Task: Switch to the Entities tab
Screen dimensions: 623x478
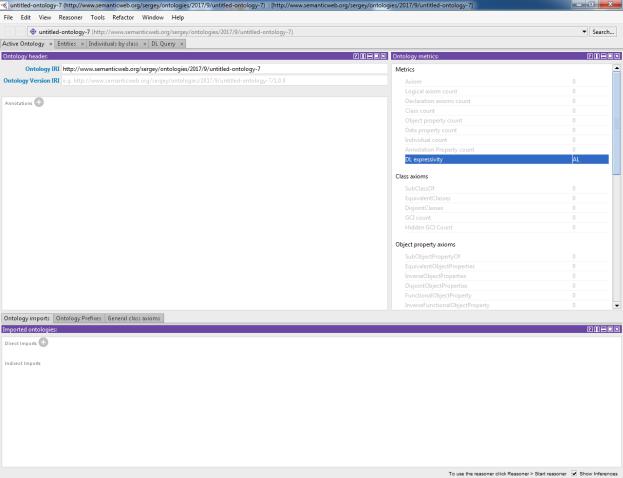Action: (66, 44)
